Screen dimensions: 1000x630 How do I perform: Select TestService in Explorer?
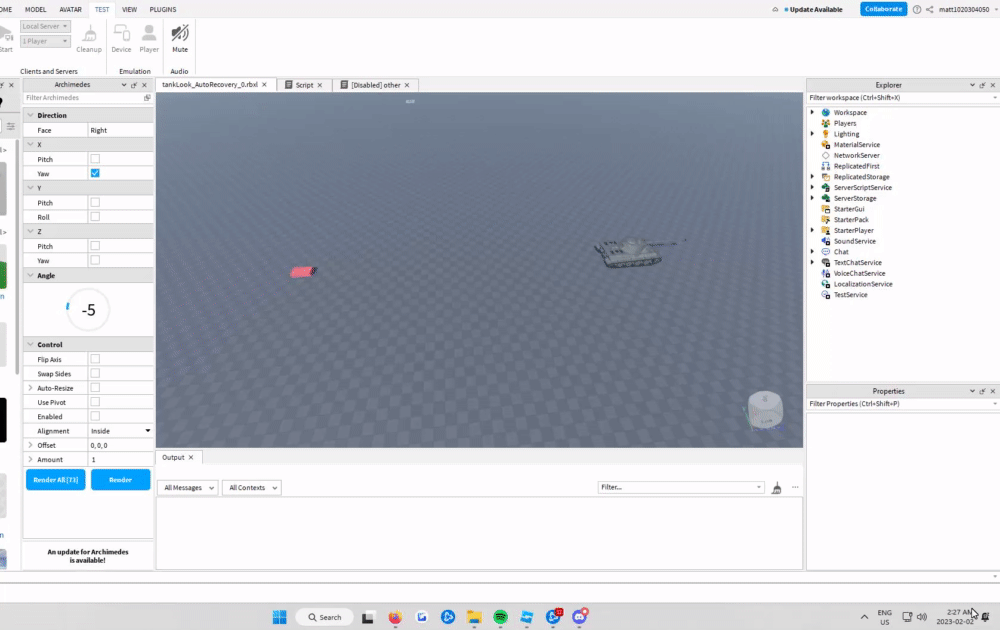[850, 295]
